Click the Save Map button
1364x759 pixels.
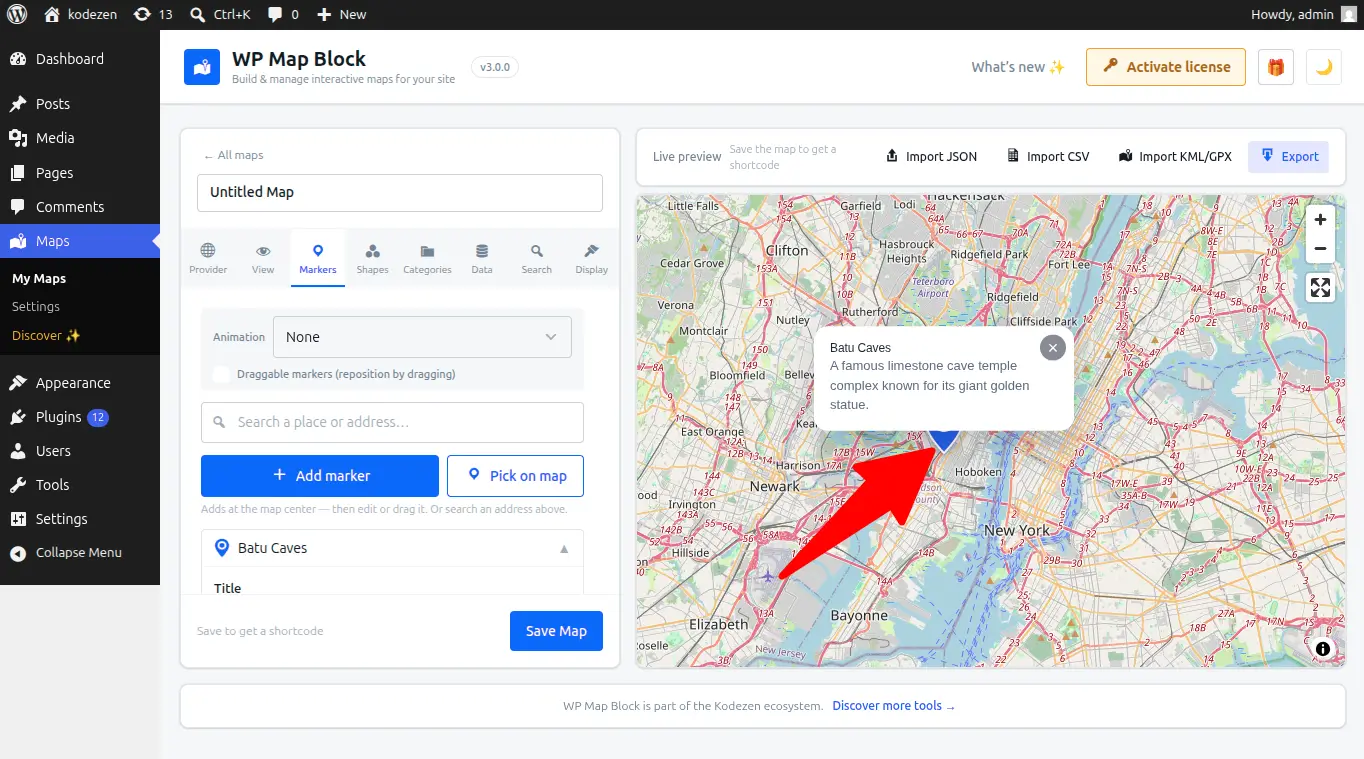(556, 631)
